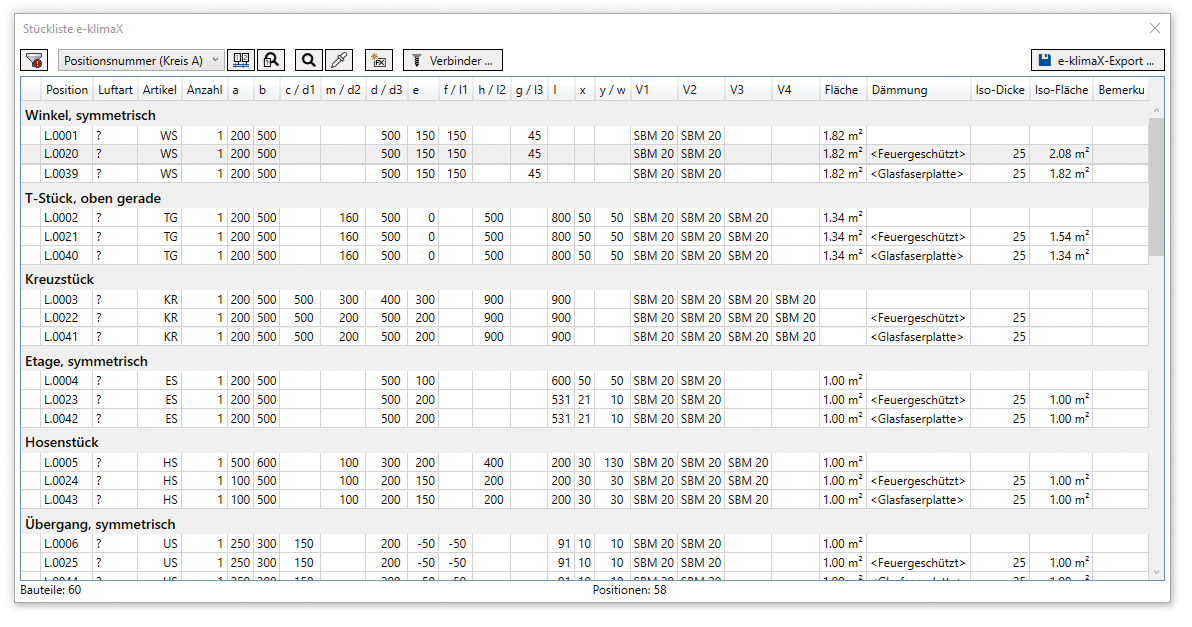
Task: Click the renumber positions icon
Action: 241,61
